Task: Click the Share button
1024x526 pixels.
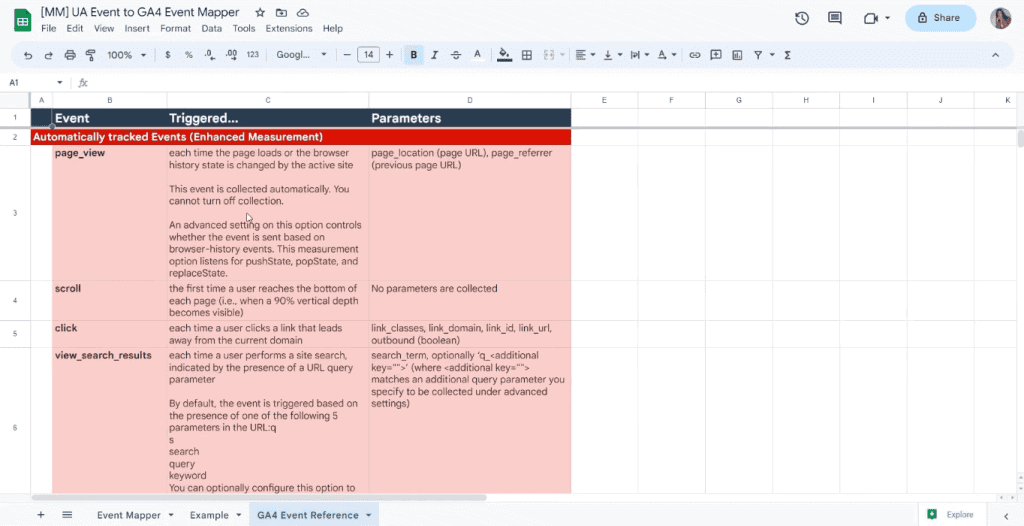Action: coord(940,18)
